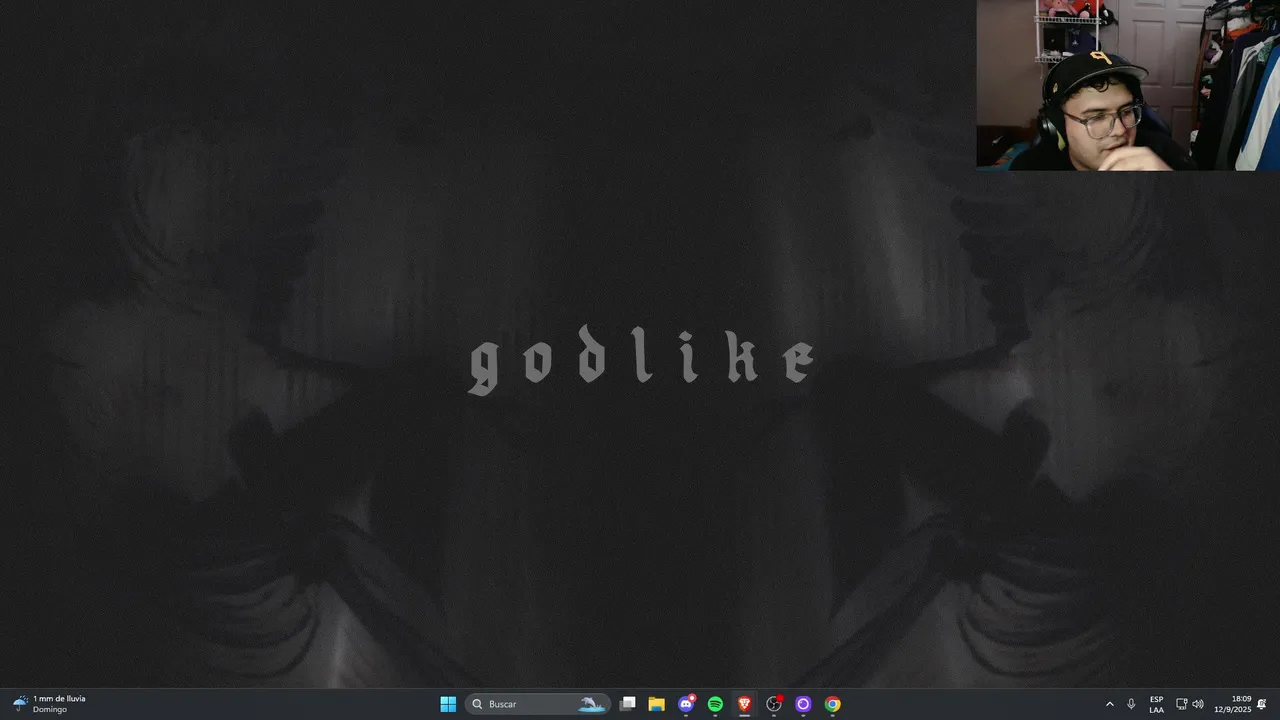Viewport: 1280px width, 720px height.
Task: Expand the hidden system tray icons
Action: click(x=1109, y=704)
